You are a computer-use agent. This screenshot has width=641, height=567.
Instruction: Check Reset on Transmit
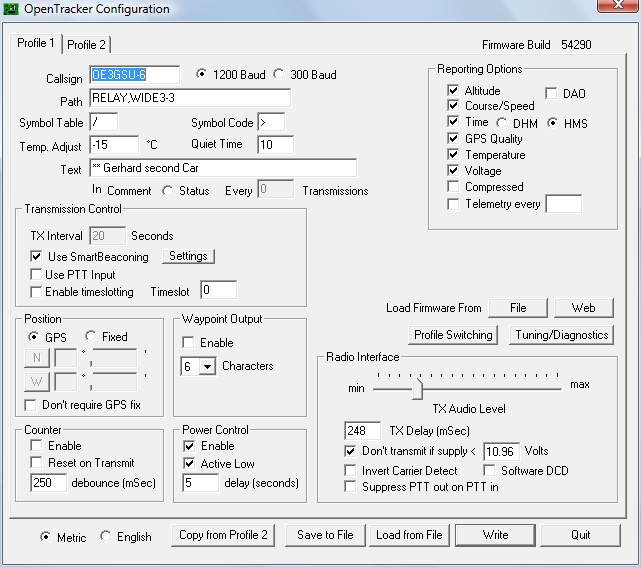pyautogui.click(x=36, y=462)
